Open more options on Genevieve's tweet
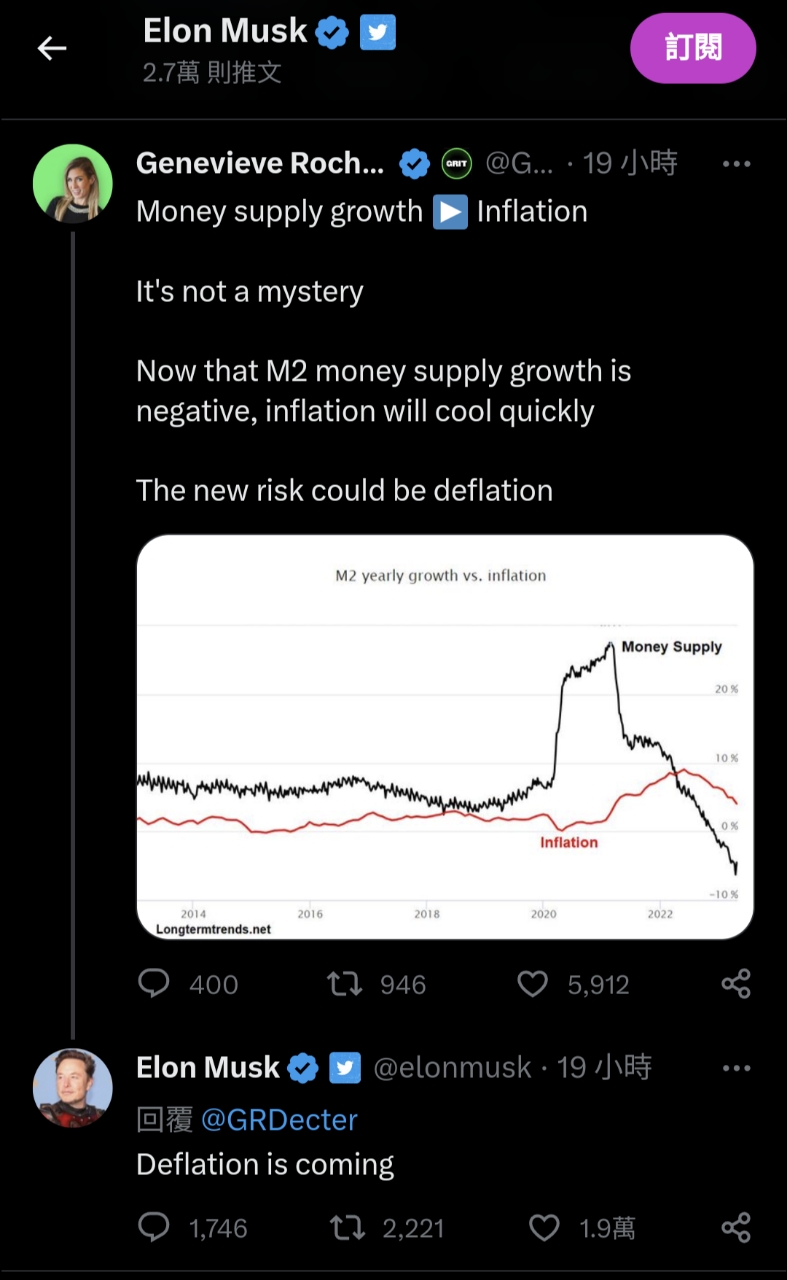 coord(736,164)
